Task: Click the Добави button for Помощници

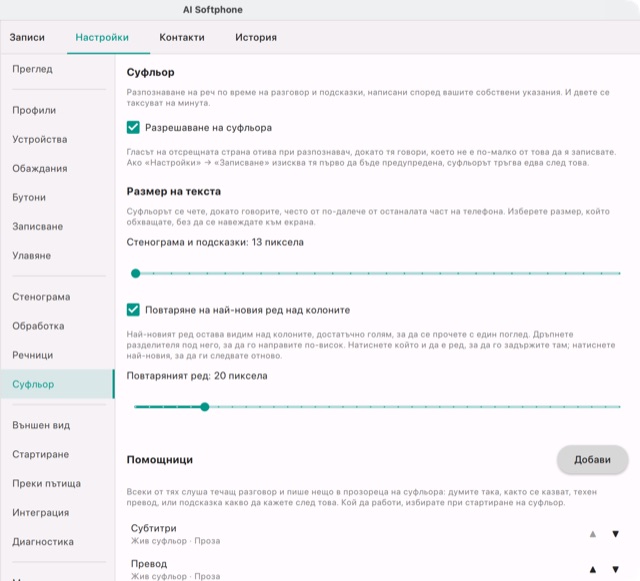Action: [x=592, y=459]
